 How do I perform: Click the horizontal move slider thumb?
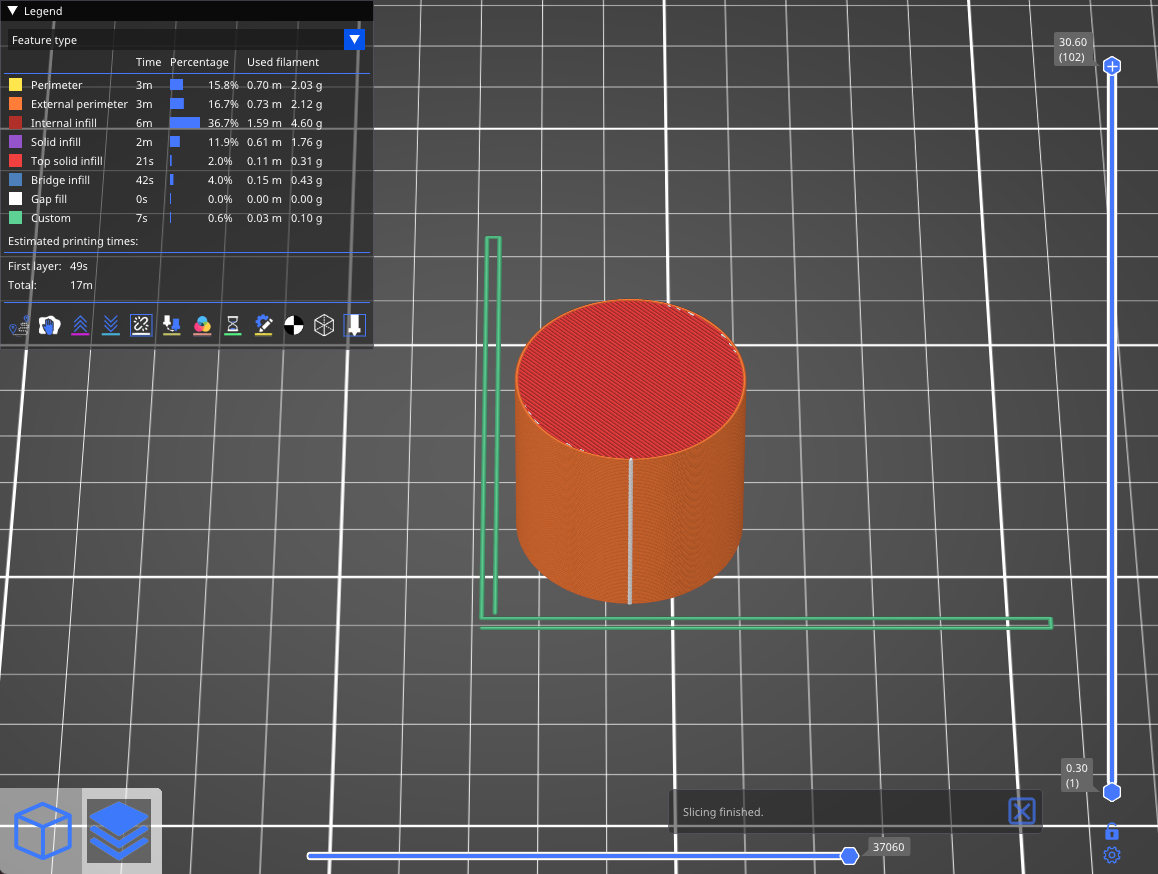[849, 856]
